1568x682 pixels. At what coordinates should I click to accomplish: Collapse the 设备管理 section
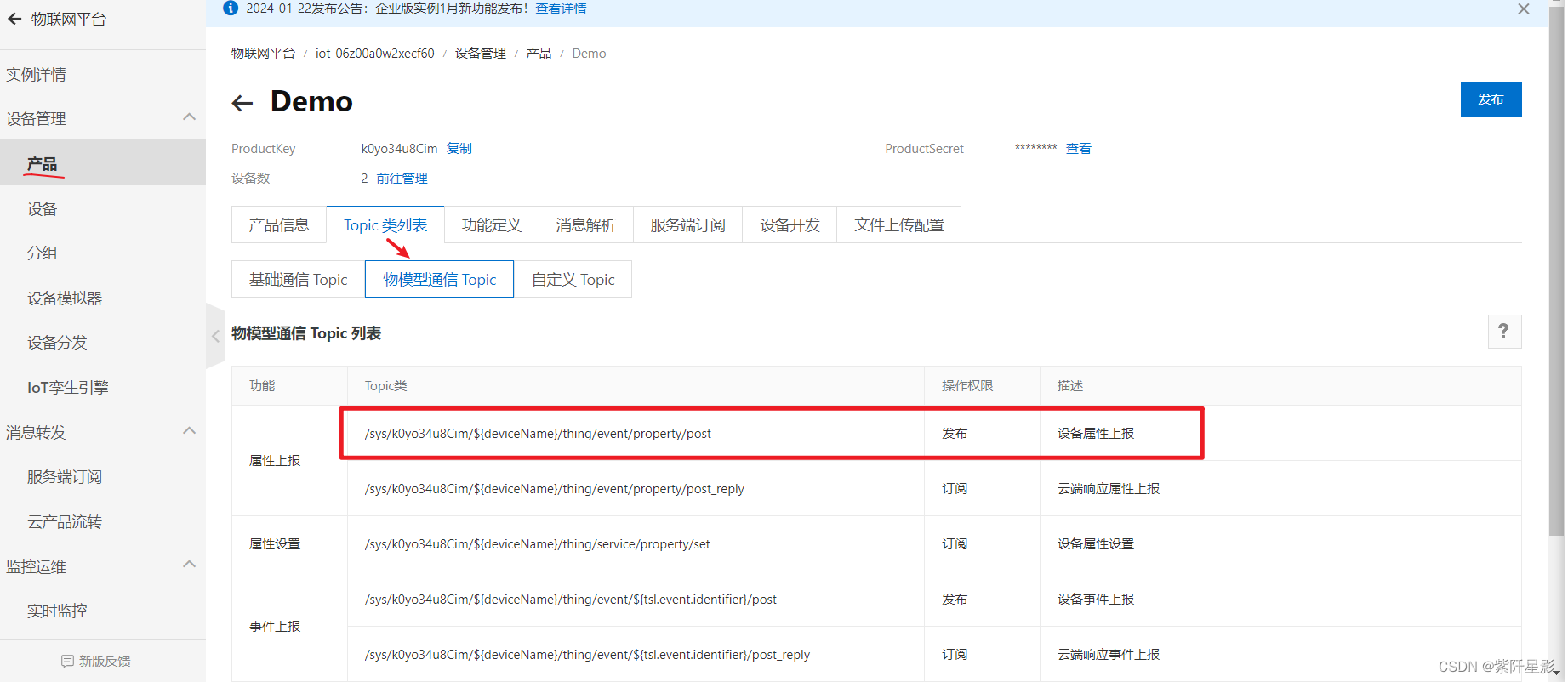pos(189,117)
